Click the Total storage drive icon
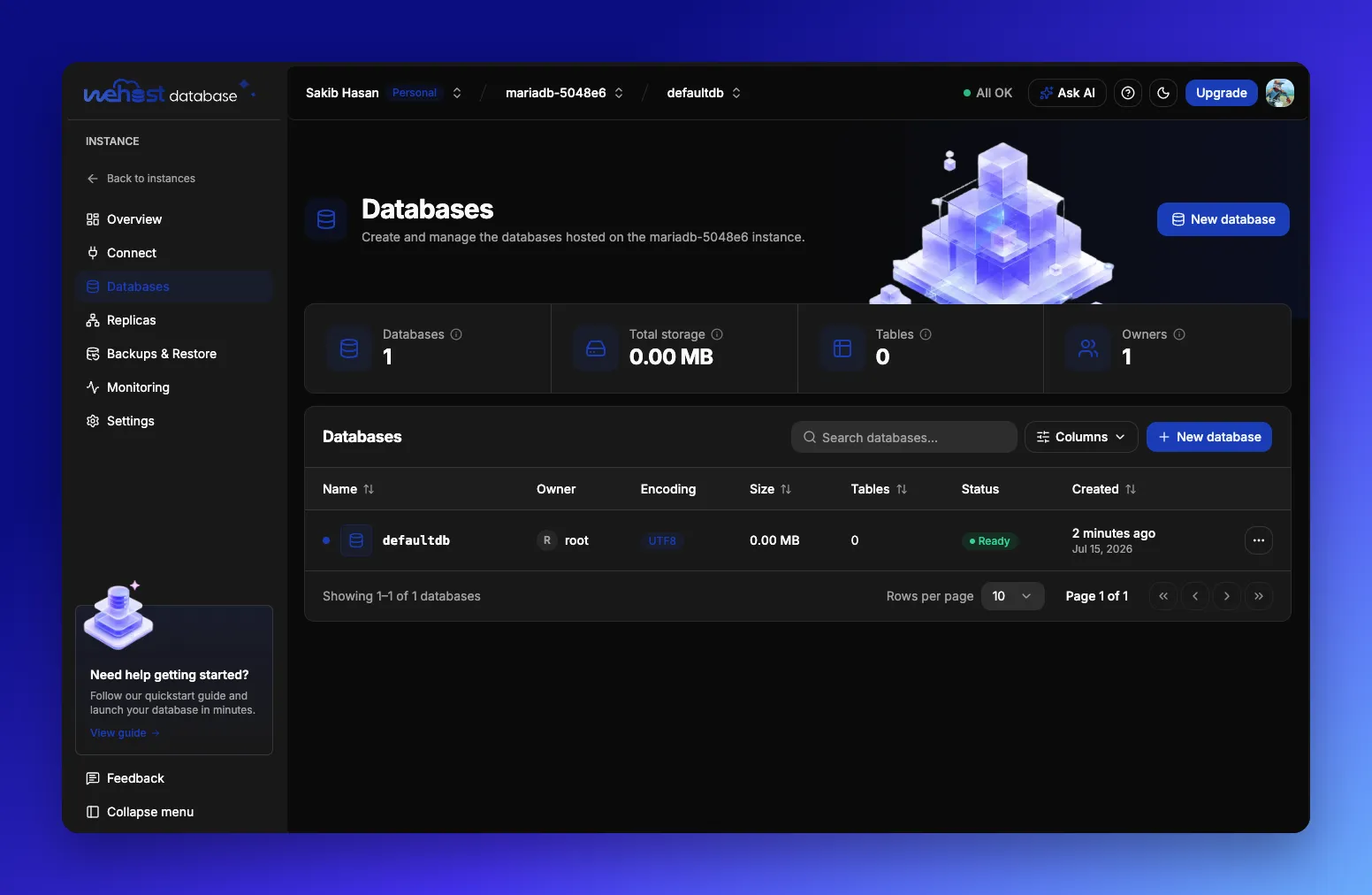Image resolution: width=1372 pixels, height=895 pixels. click(596, 348)
